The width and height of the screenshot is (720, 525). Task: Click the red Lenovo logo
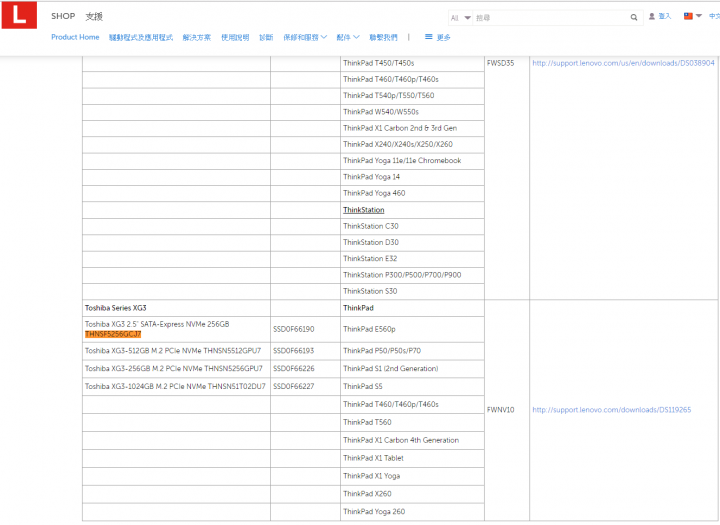coord(19,15)
